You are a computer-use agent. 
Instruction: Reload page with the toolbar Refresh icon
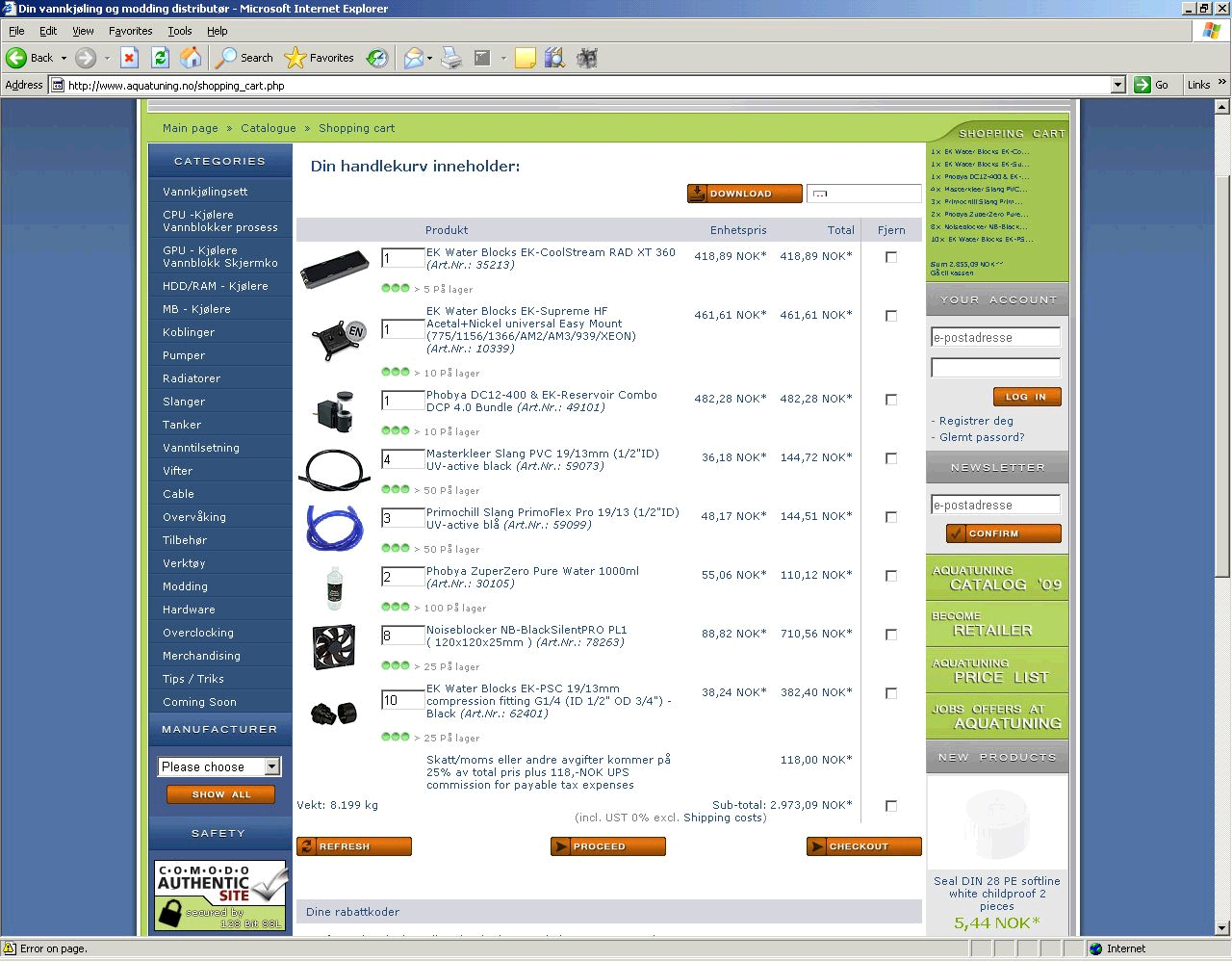tap(161, 58)
